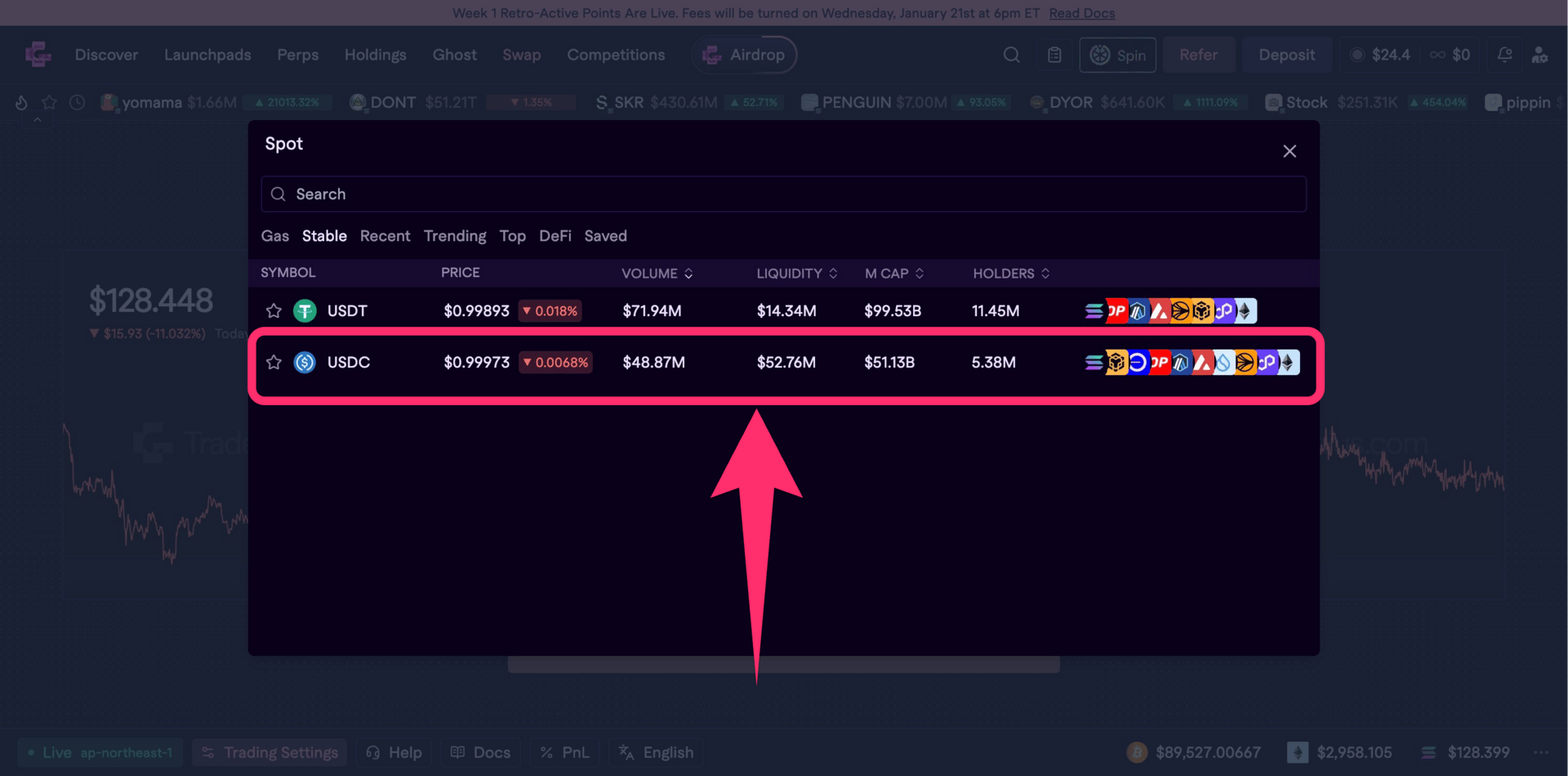Click the platform logo in the navbar

click(38, 55)
